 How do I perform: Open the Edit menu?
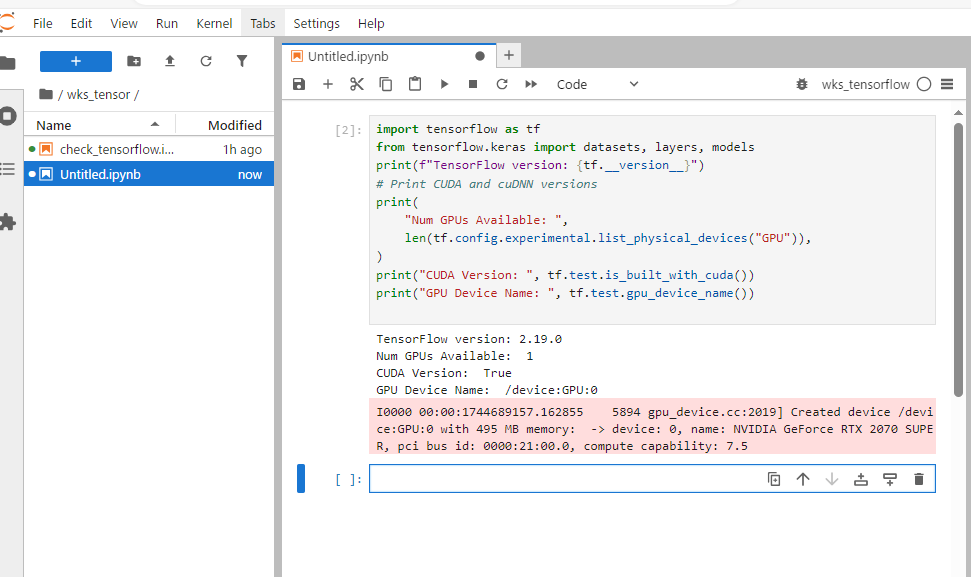click(81, 24)
